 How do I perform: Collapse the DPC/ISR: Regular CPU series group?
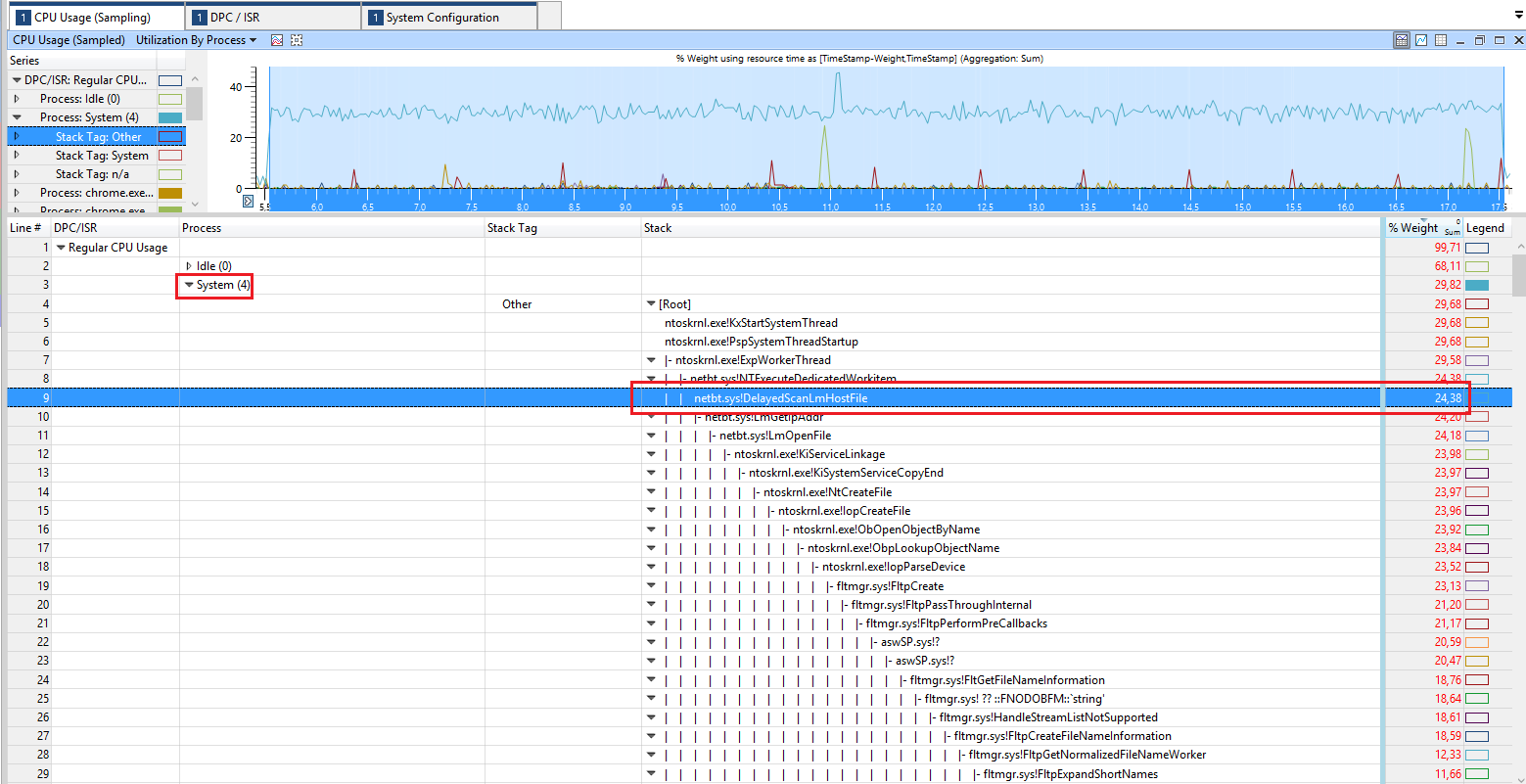17,80
